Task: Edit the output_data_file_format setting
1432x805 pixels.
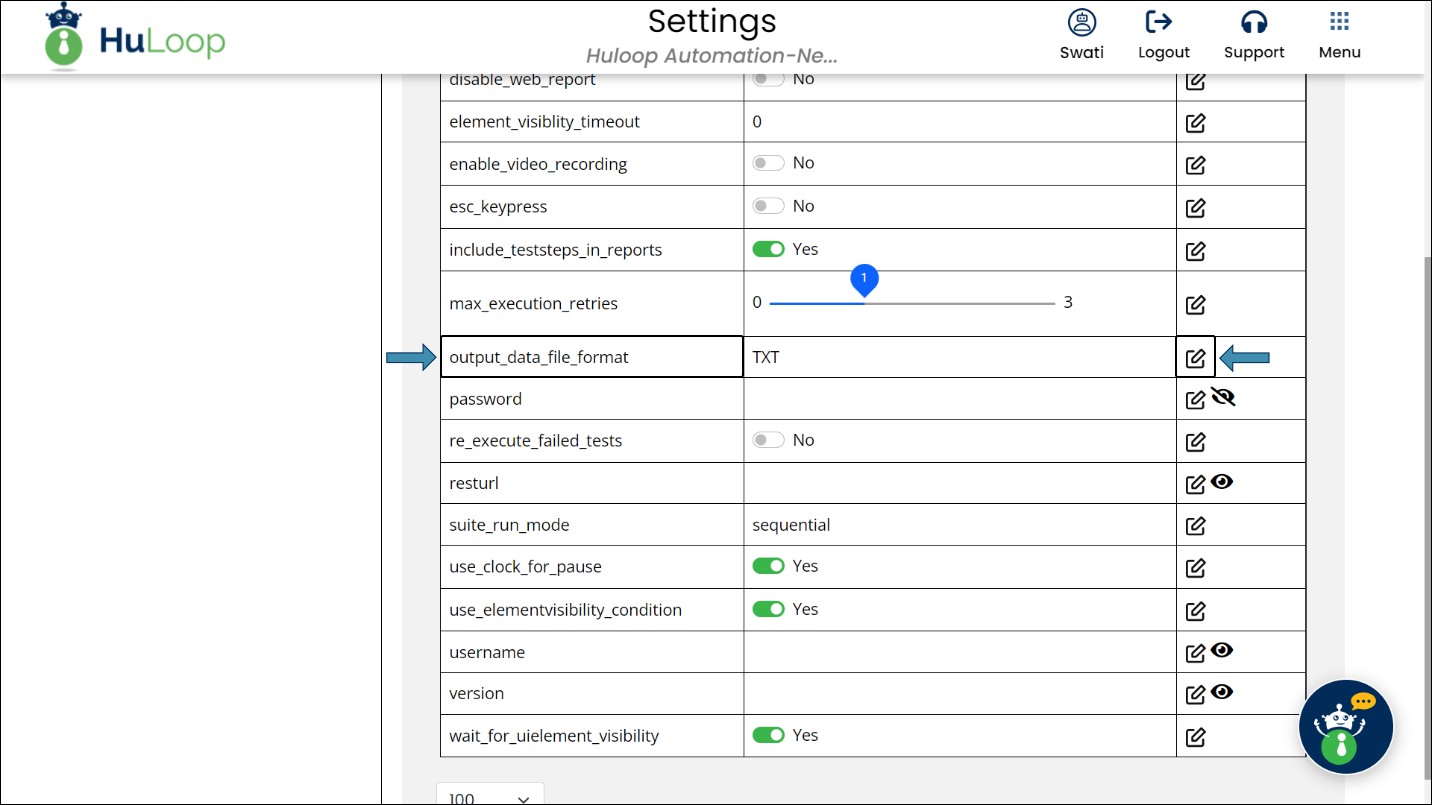Action: pos(1195,358)
